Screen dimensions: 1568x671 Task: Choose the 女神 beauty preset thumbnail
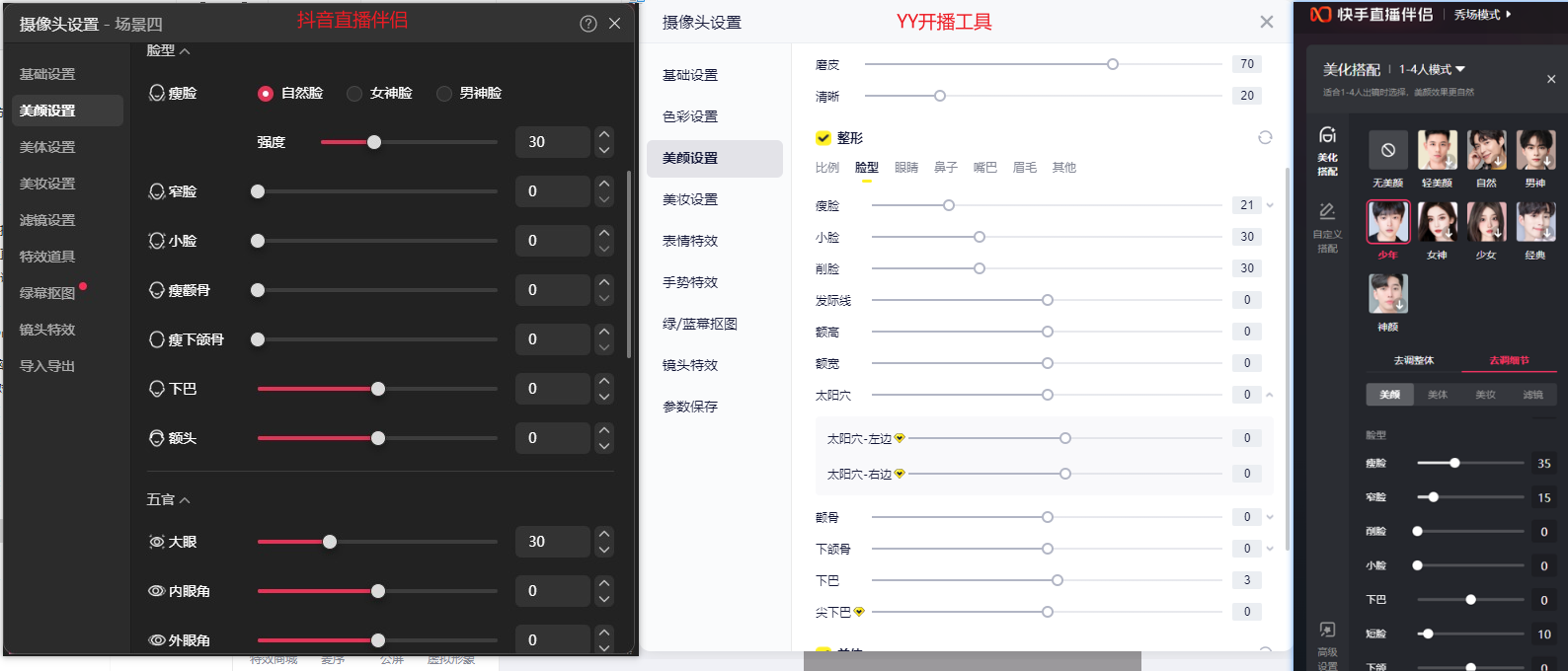point(1437,222)
